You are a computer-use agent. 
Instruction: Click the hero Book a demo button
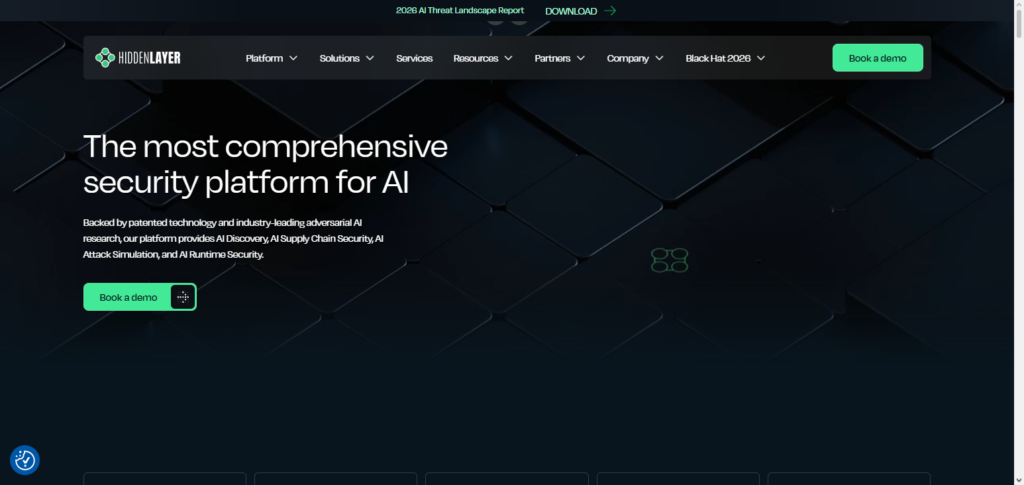coord(140,297)
